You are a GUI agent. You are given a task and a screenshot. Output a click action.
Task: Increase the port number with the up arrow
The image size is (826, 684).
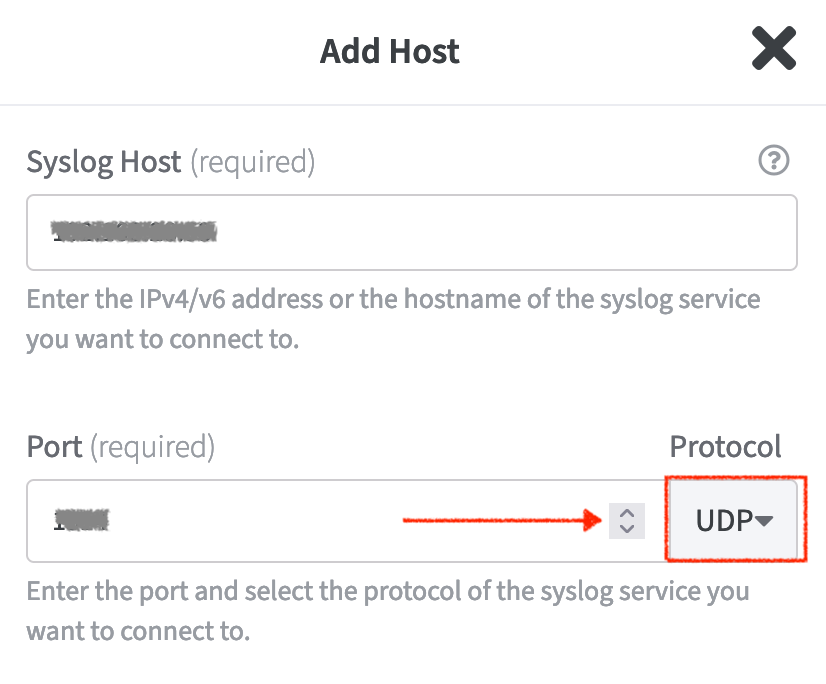coord(627,513)
